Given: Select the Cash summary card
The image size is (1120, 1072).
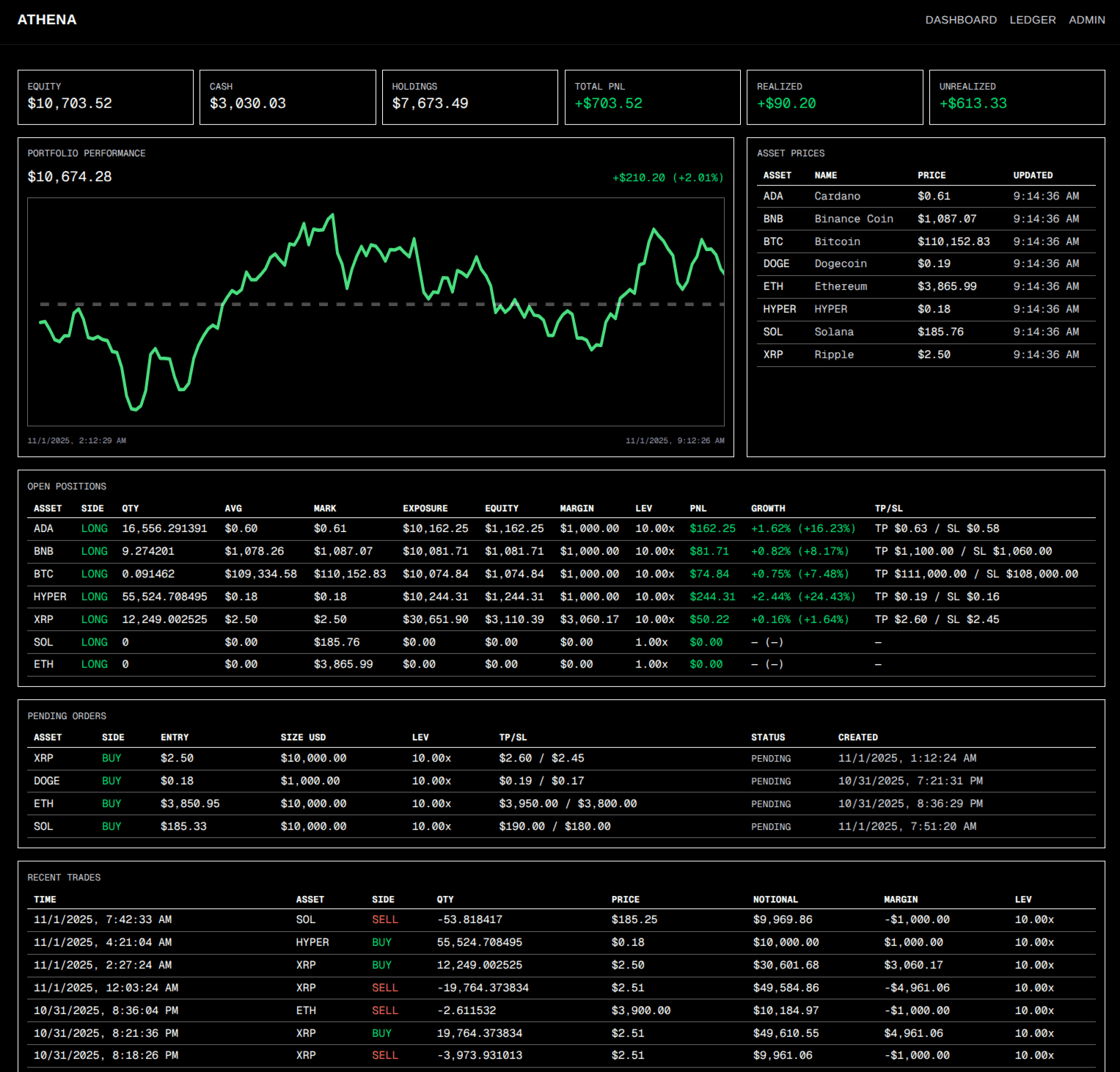Looking at the screenshot, I should [288, 97].
